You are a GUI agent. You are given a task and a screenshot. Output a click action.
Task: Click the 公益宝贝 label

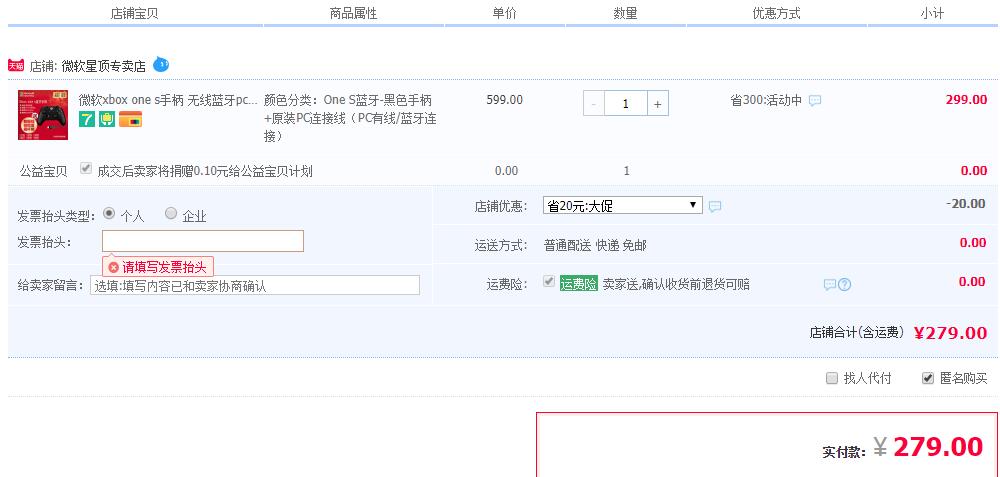coord(43,171)
